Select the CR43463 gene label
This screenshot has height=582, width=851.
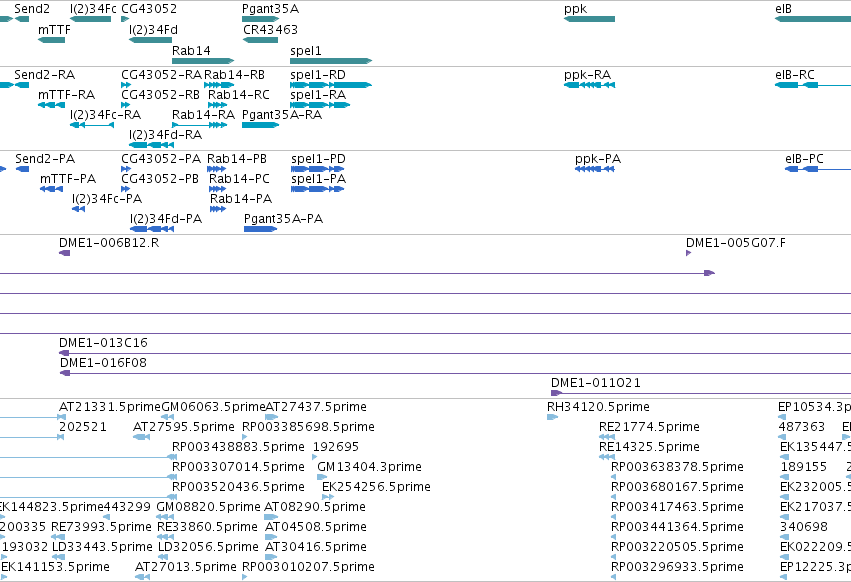[270, 30]
